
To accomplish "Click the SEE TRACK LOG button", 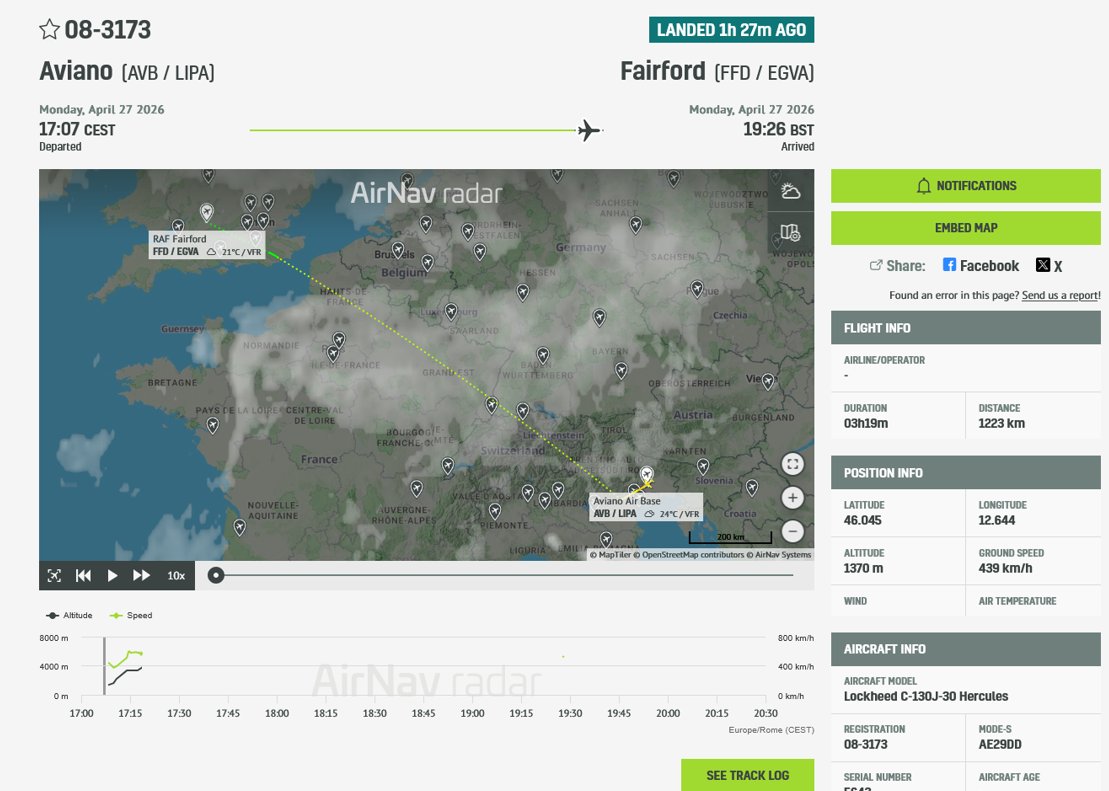I will tap(748, 775).
